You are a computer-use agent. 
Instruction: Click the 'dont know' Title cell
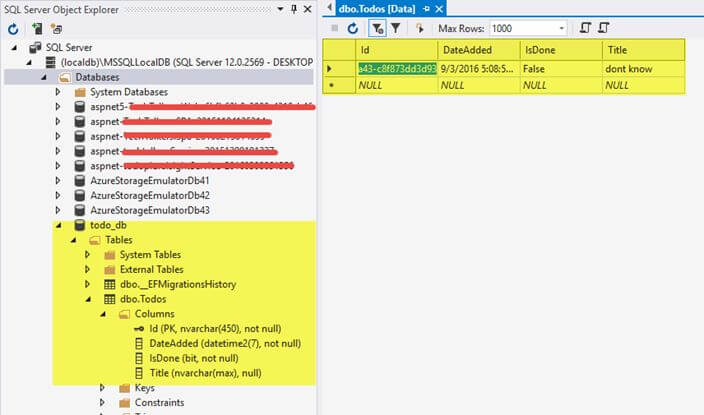click(643, 69)
